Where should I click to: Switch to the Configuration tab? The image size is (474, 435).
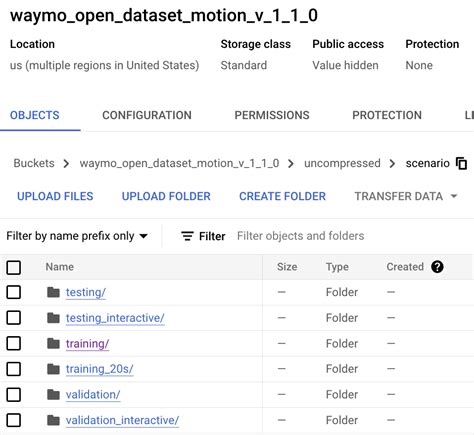pyautogui.click(x=147, y=115)
